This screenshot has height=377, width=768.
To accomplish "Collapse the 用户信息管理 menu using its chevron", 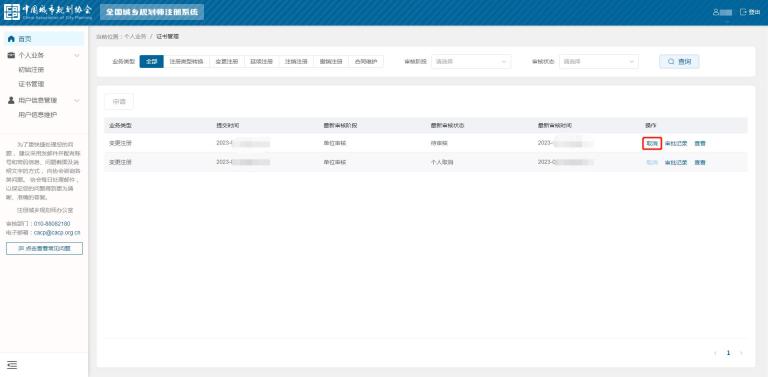I will click(77, 100).
